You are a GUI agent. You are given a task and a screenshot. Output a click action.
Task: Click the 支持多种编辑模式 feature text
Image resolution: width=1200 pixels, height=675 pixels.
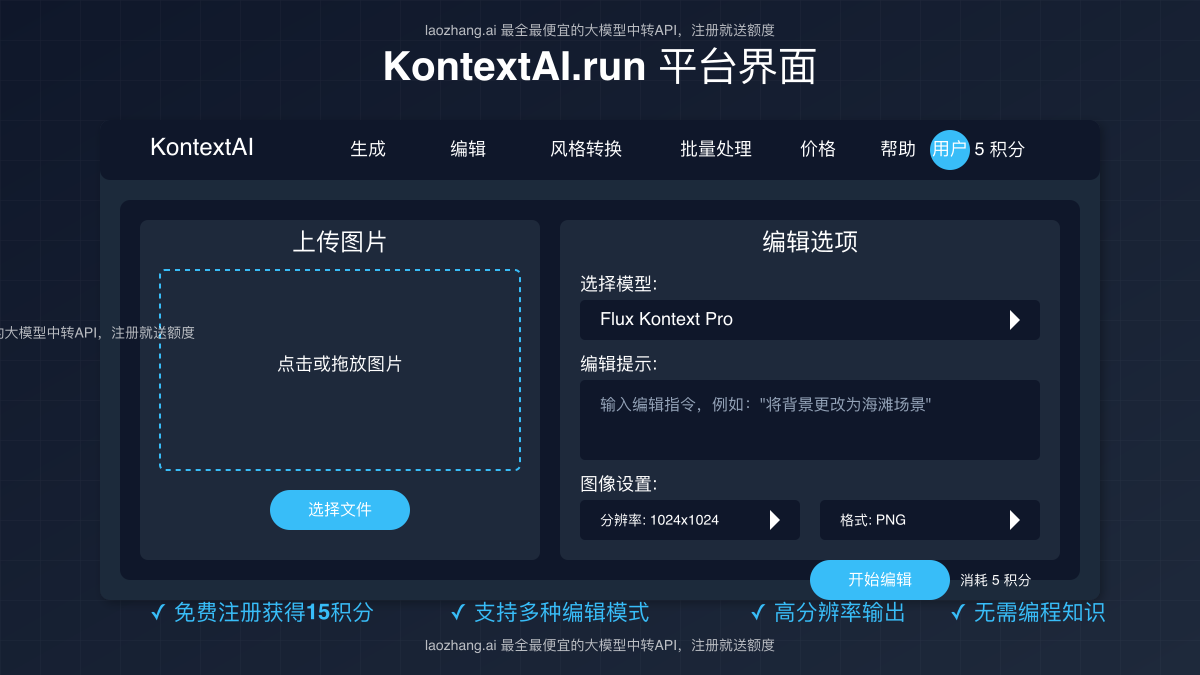[561, 612]
